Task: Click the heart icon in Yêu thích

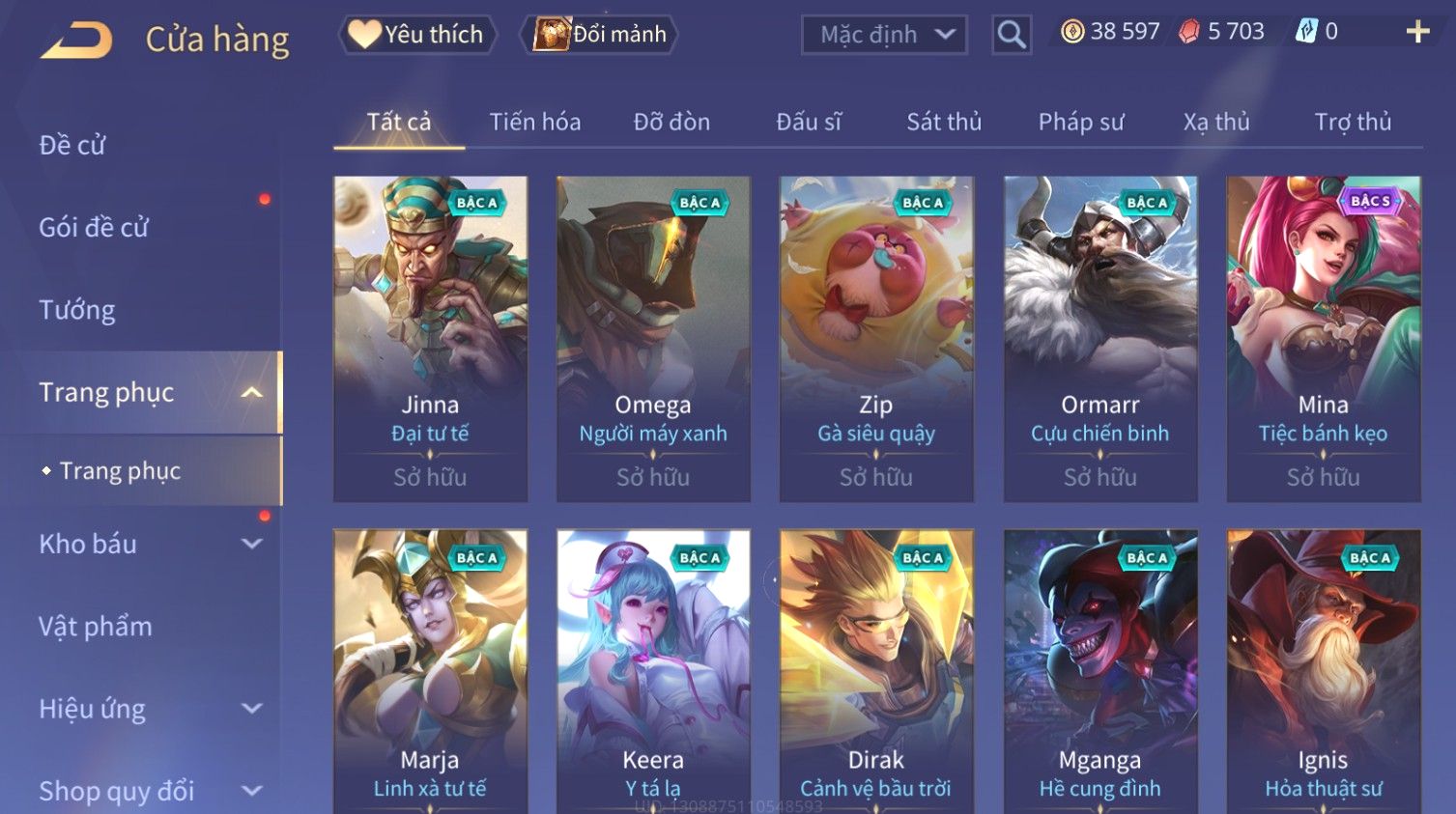Action: [x=364, y=34]
